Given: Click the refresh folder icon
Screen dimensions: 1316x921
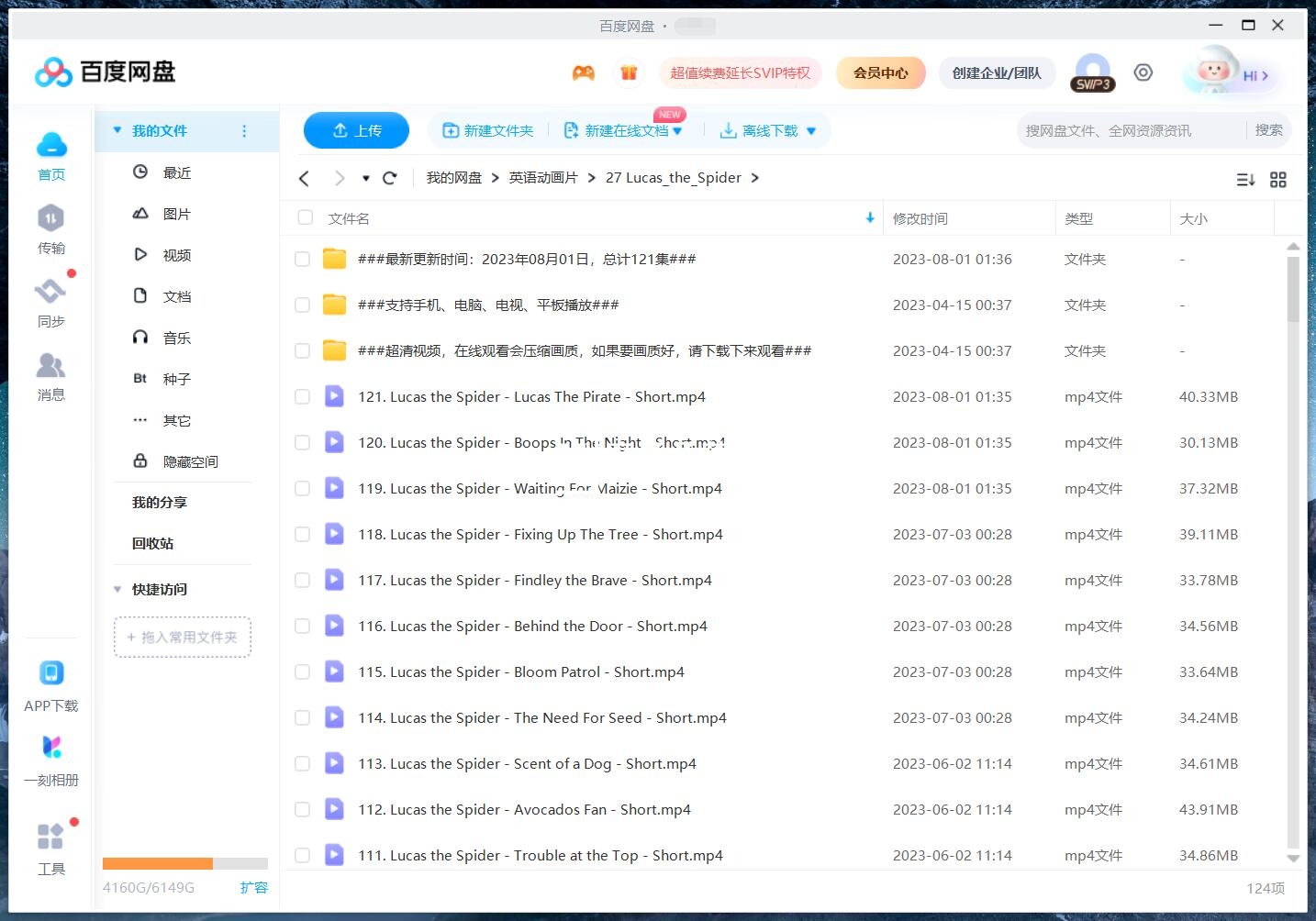Looking at the screenshot, I should click(x=390, y=178).
